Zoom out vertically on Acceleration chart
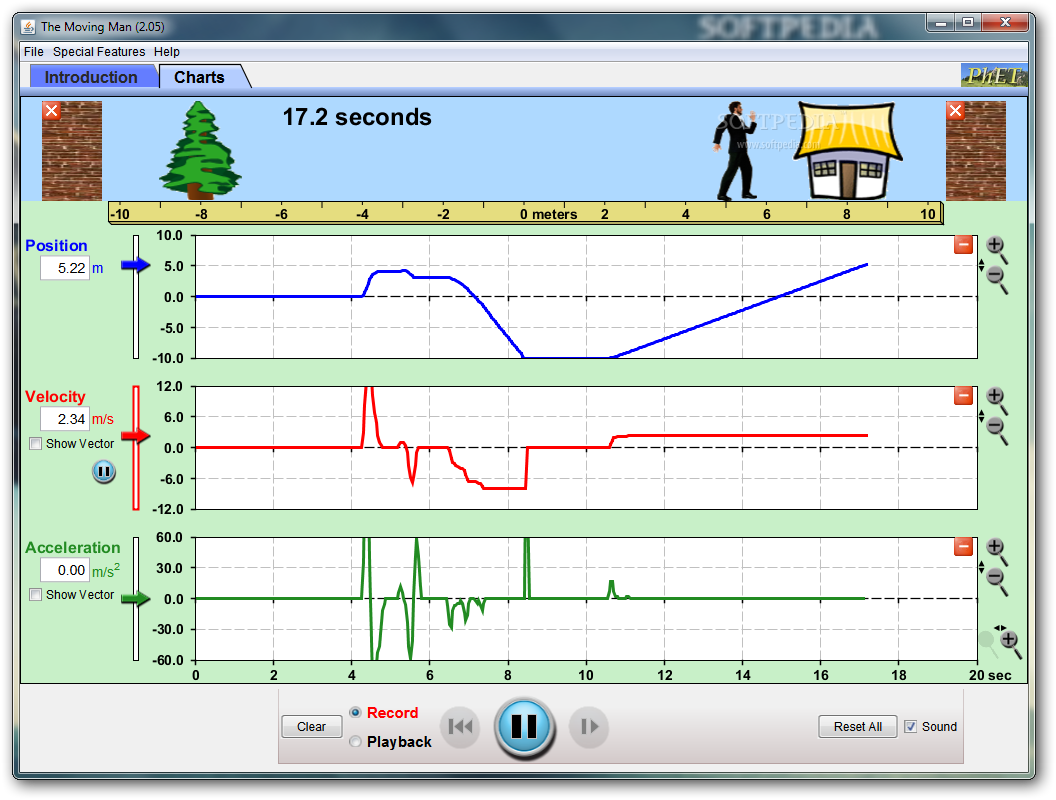 coord(997,580)
